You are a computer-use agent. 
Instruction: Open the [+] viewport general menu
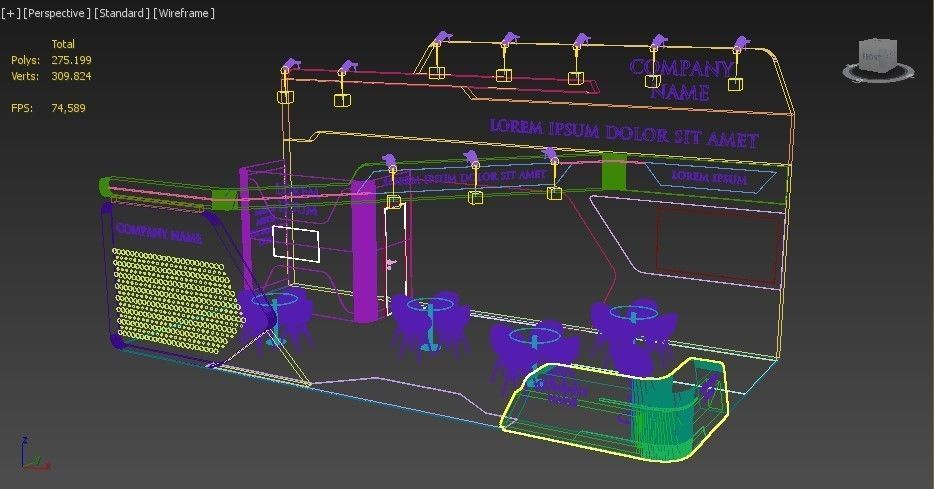[x=11, y=13]
